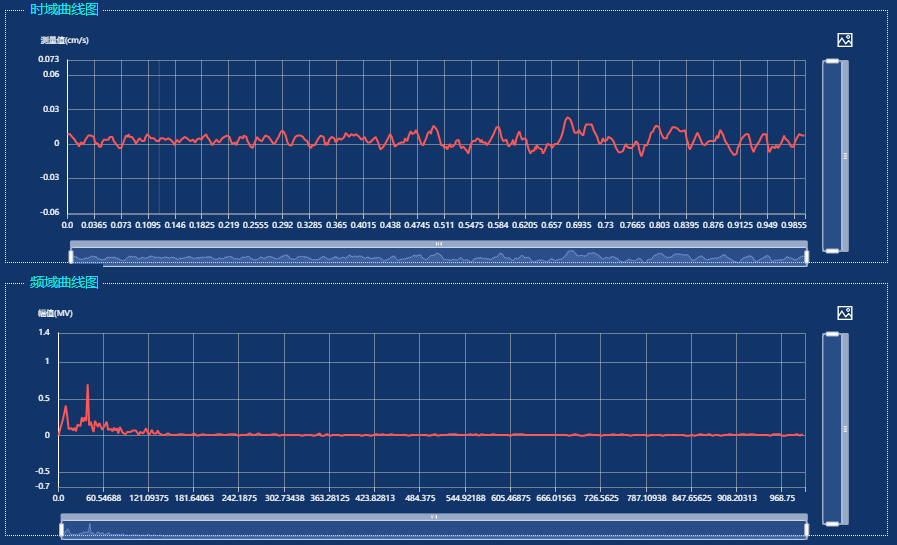Image resolution: width=897 pixels, height=545 pixels.
Task: Select the 频域曲线图 panel title
Action: (64, 283)
